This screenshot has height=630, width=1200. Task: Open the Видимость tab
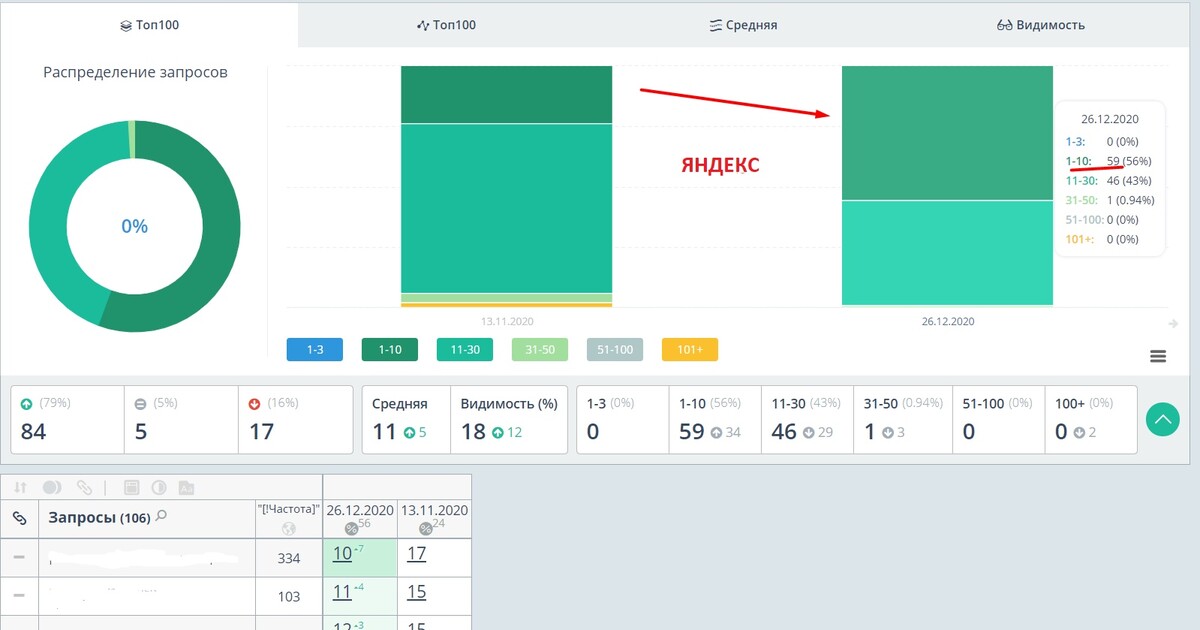(x=1041, y=25)
